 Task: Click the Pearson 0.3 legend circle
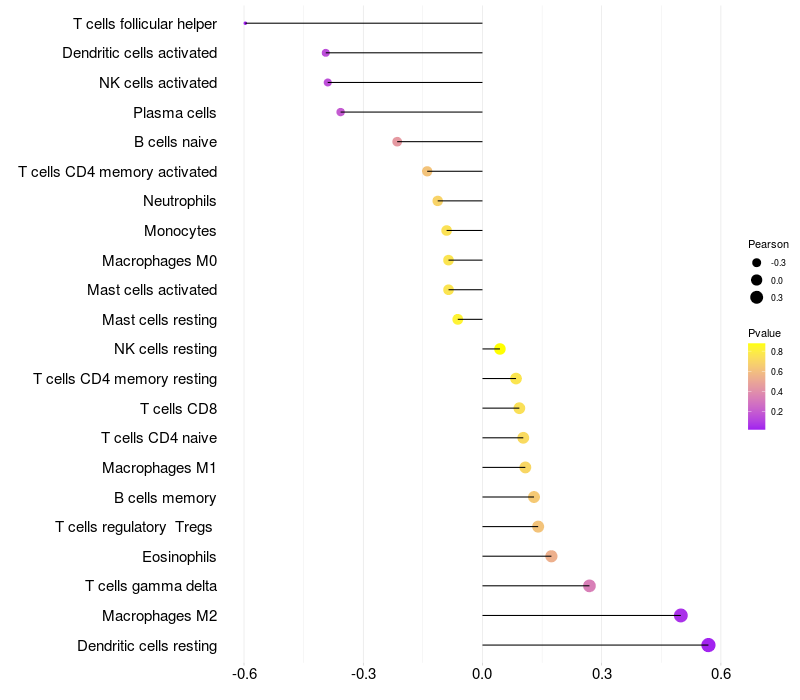pos(756,297)
